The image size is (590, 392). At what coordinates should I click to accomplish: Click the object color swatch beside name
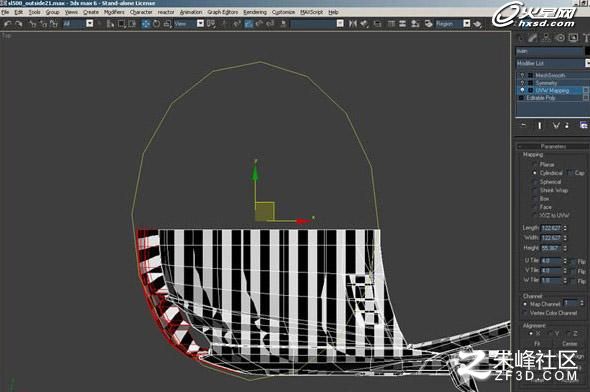coord(587,51)
